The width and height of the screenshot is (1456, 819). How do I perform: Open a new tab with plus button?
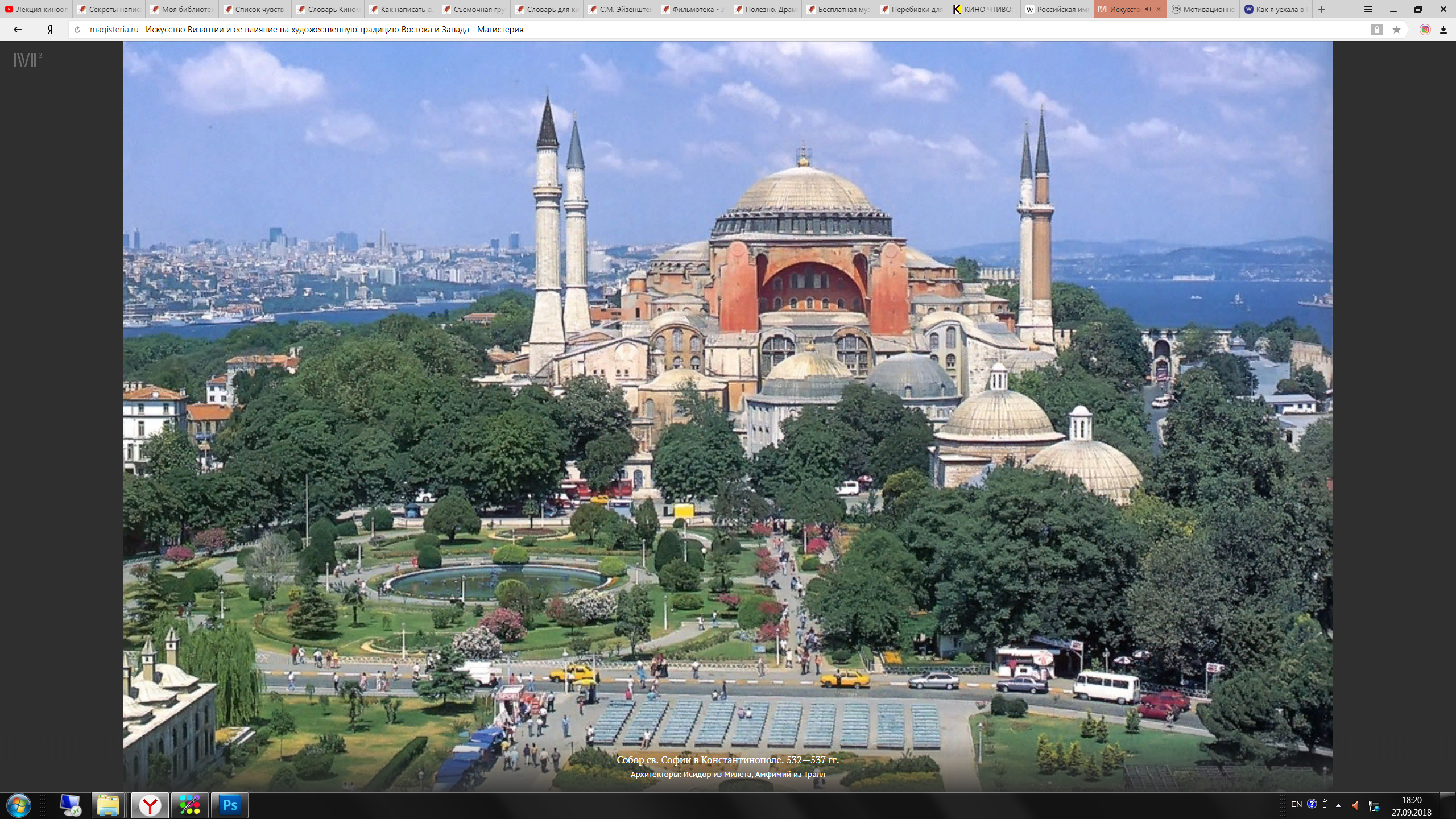click(1322, 9)
